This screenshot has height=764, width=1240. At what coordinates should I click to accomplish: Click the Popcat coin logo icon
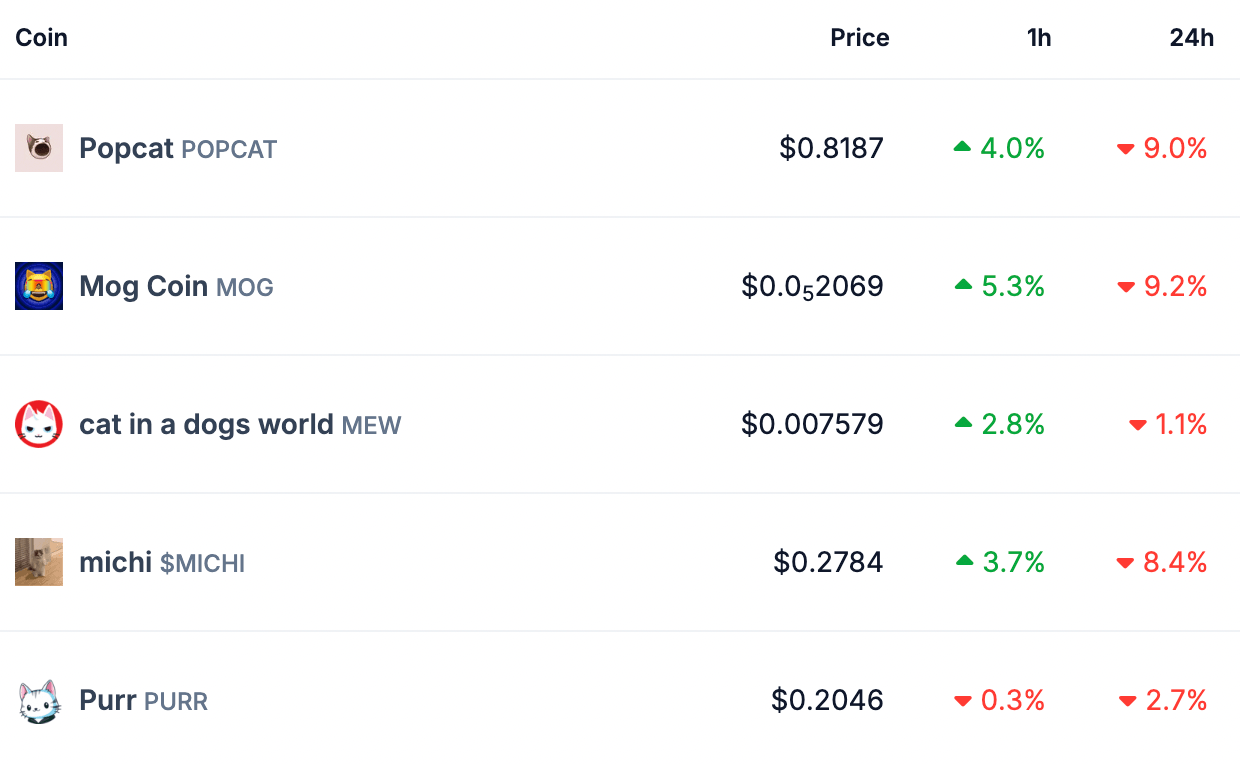point(39,148)
